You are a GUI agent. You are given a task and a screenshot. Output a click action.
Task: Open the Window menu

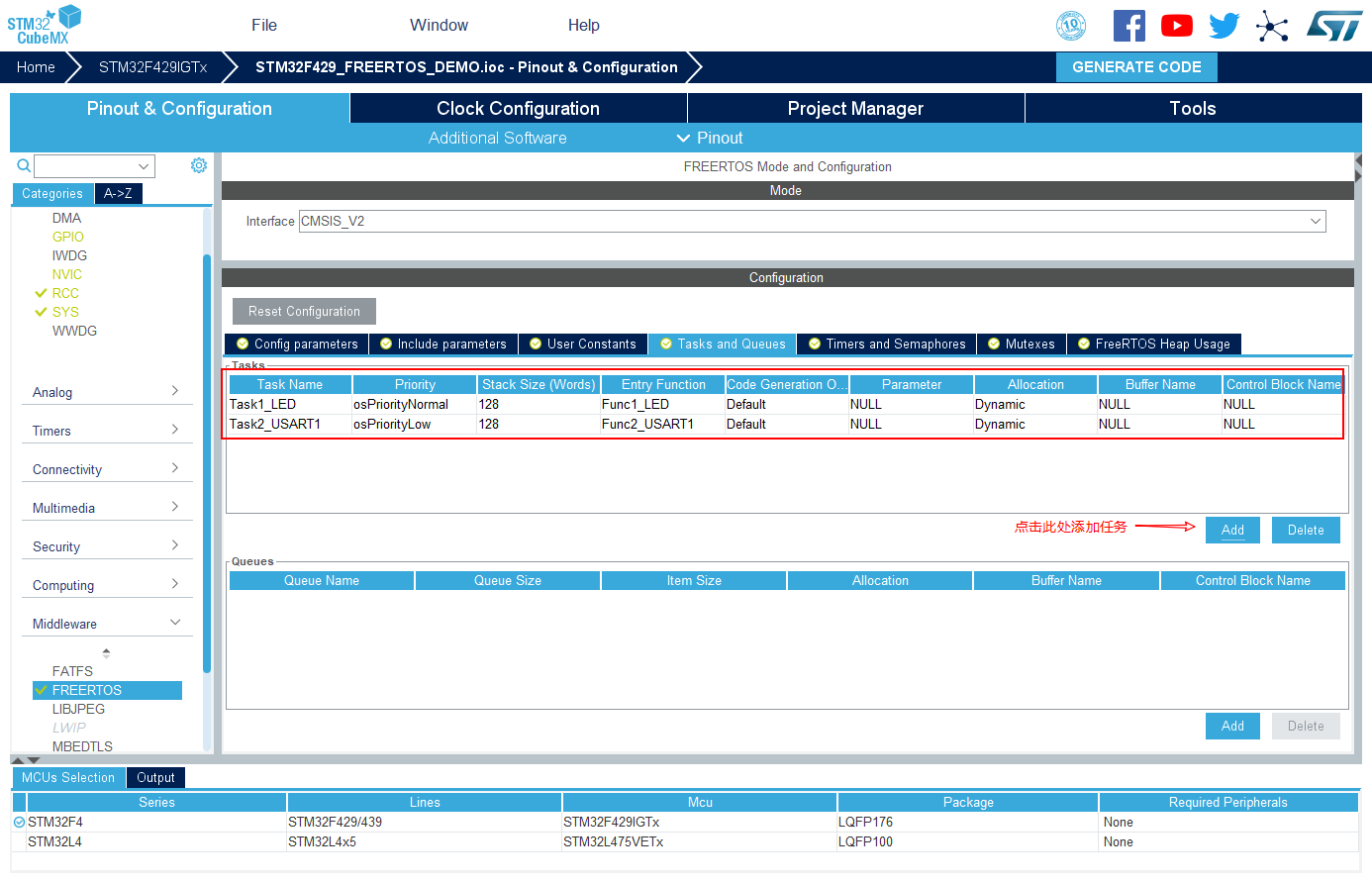(439, 25)
